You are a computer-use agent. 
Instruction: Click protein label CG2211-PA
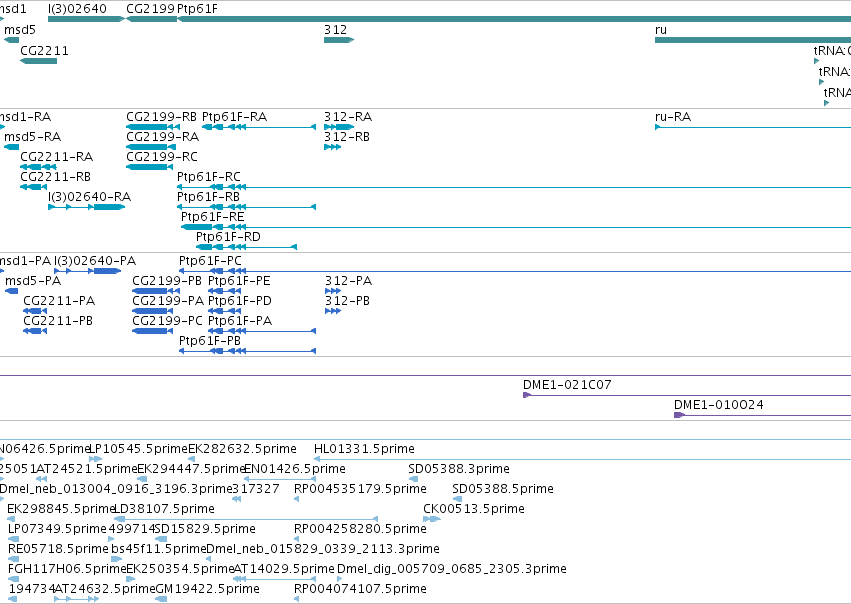59,301
